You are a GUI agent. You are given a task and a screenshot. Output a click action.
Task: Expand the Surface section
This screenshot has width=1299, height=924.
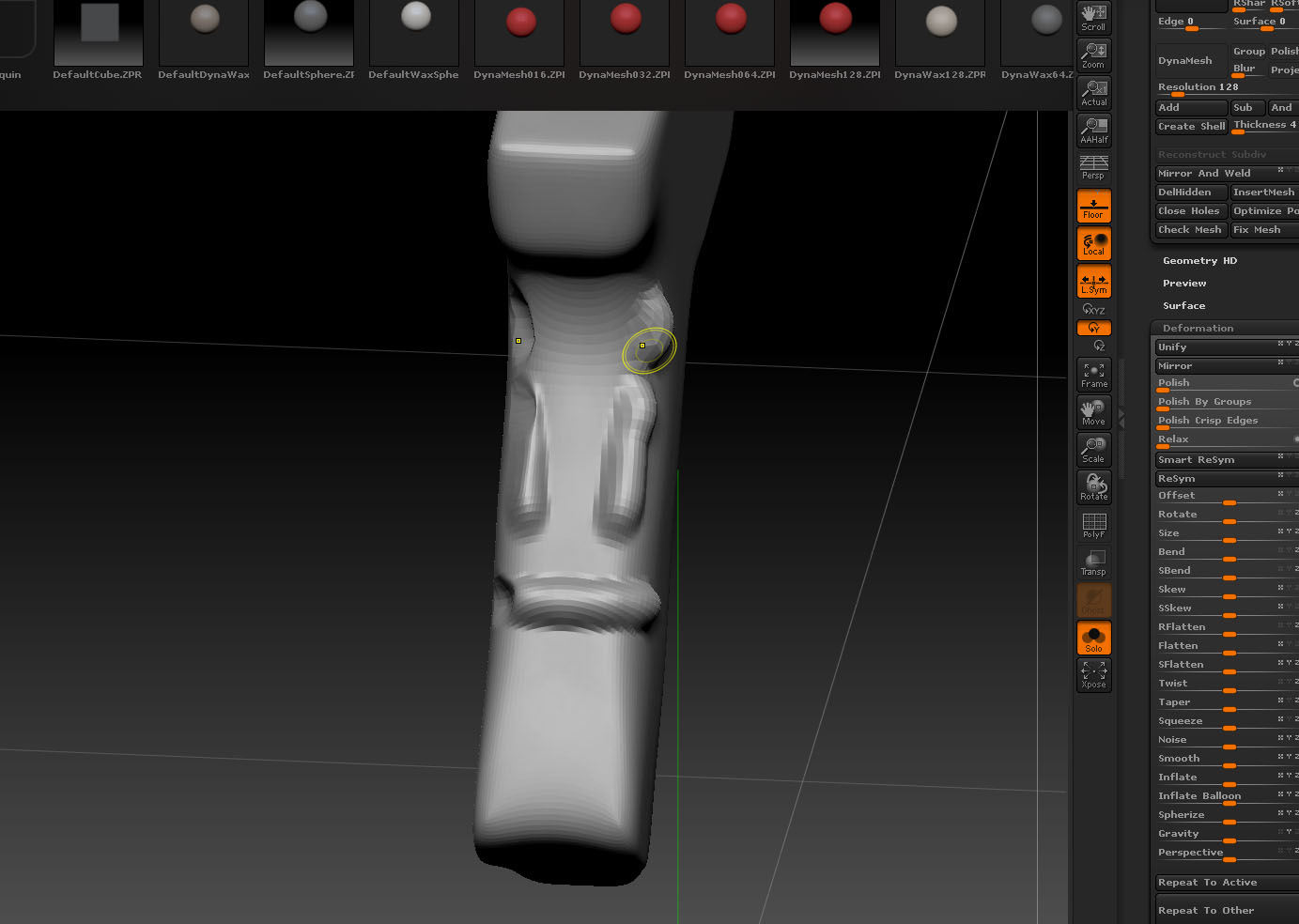1183,306
